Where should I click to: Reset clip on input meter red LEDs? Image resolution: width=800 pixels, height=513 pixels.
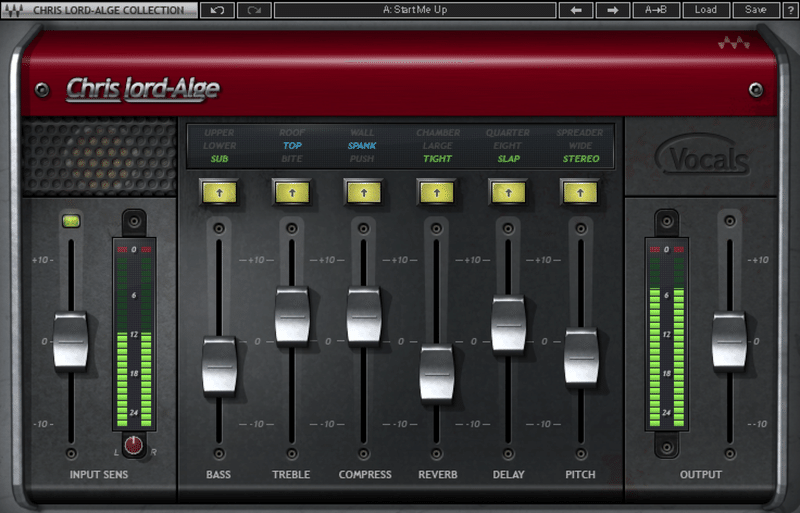[x=134, y=250]
